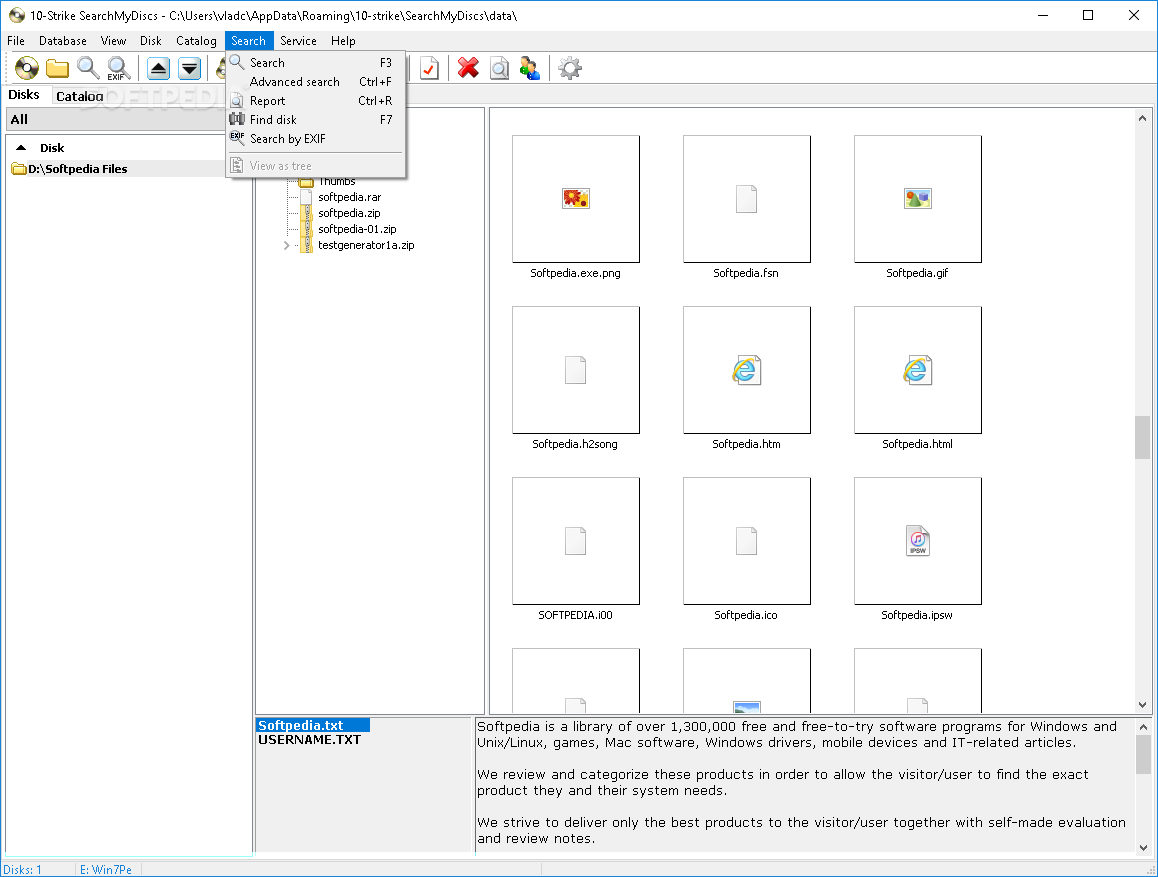Click the E: Win7Pe status bar entry
This screenshot has height=877, width=1158.
click(x=106, y=870)
